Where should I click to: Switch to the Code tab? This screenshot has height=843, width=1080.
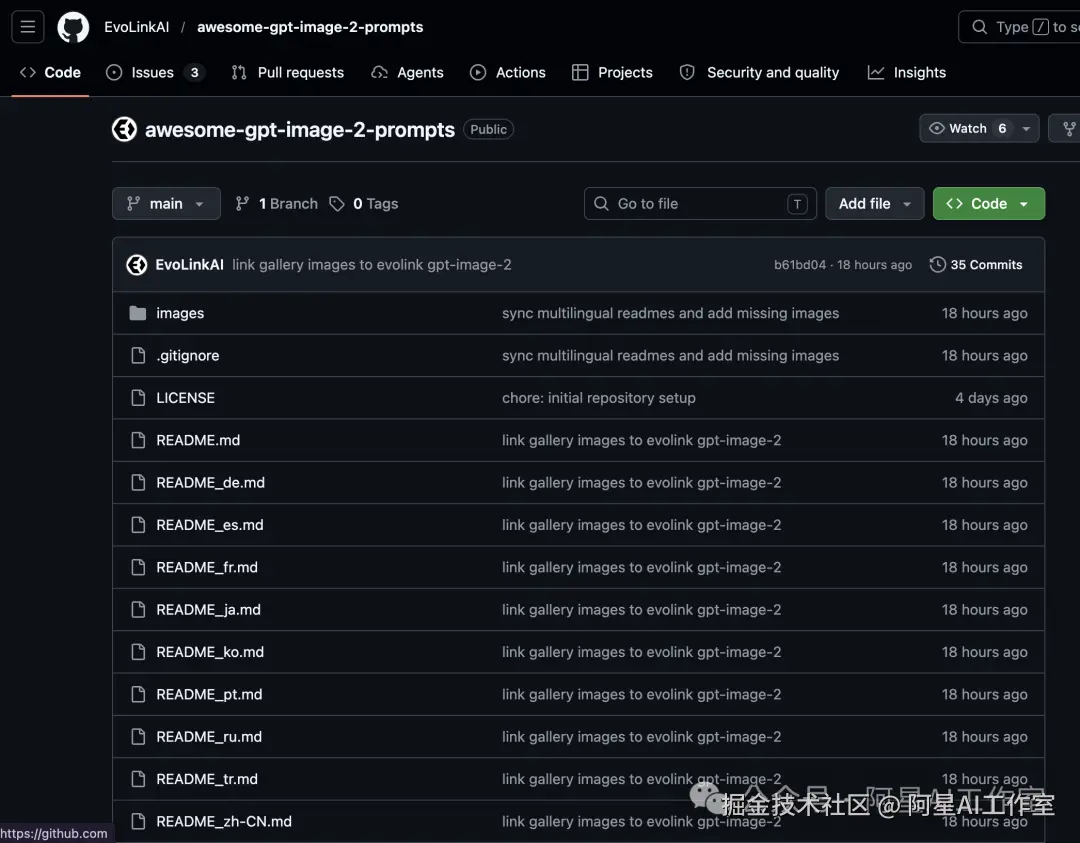(x=50, y=72)
